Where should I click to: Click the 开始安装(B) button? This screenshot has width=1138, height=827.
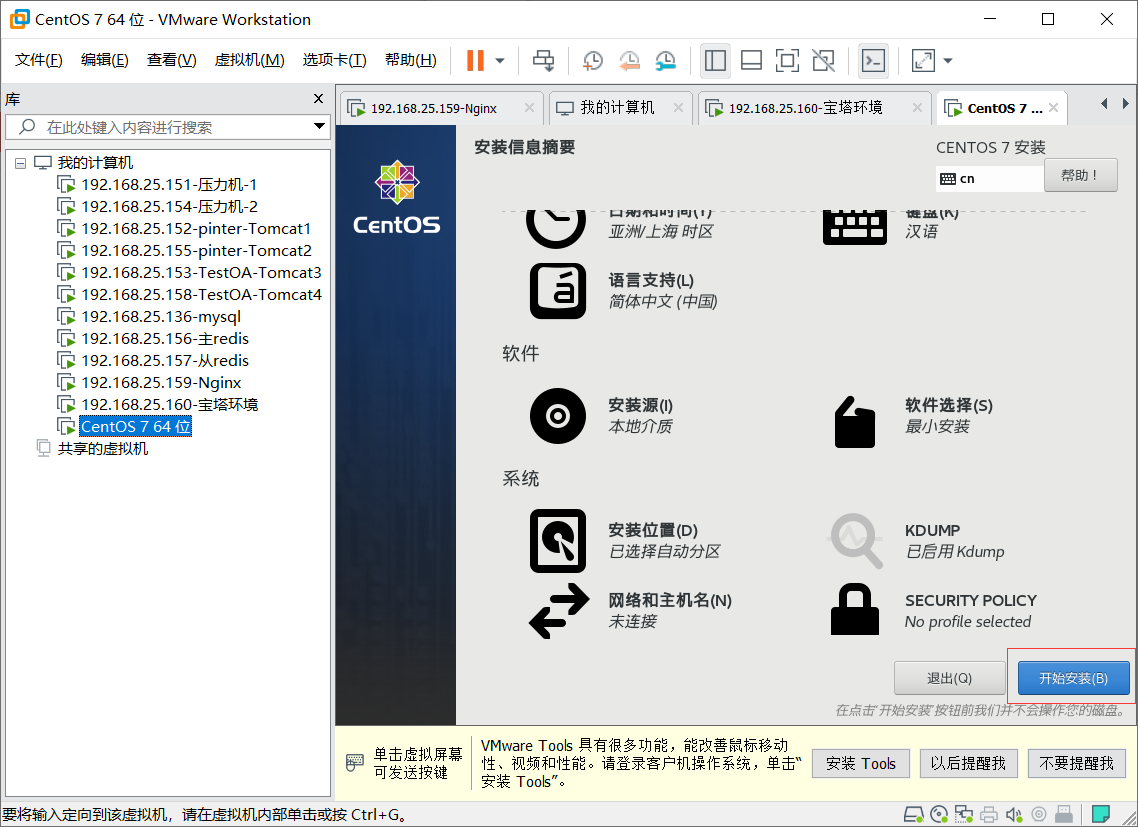click(1073, 678)
